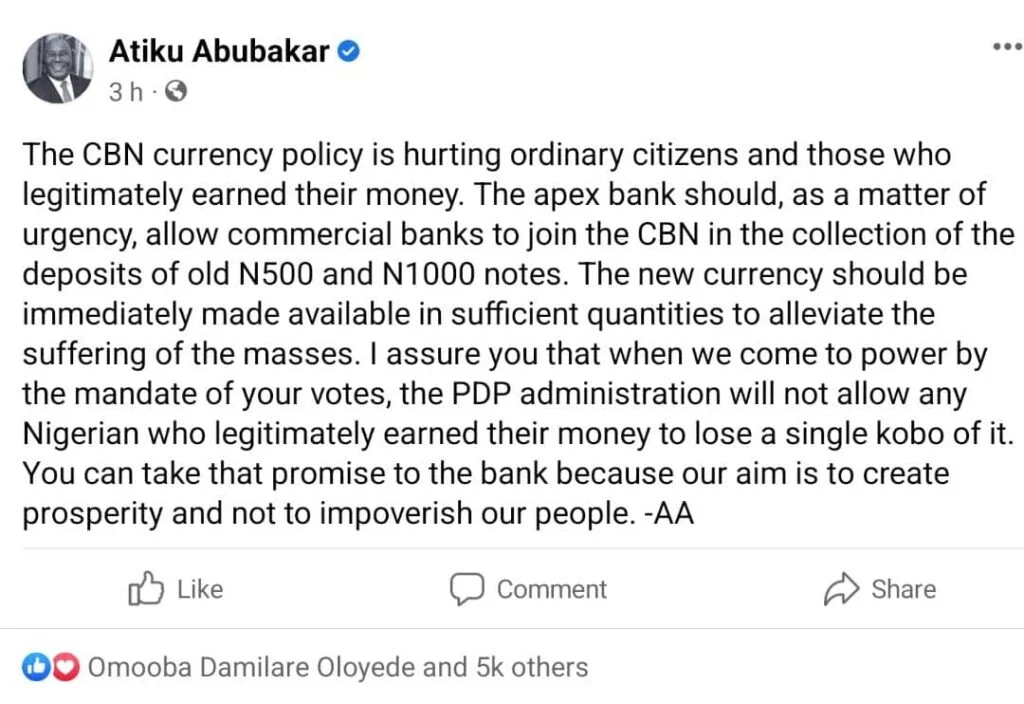Open Atiku Abubakar's profile picture
Screen dimensions: 1024x704
click(x=58, y=68)
